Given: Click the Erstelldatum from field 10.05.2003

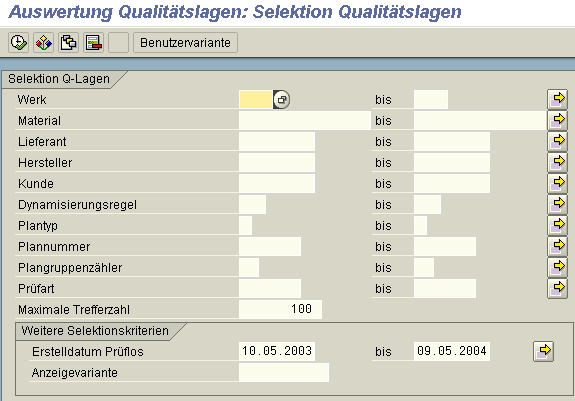Looking at the screenshot, I should [x=277, y=351].
